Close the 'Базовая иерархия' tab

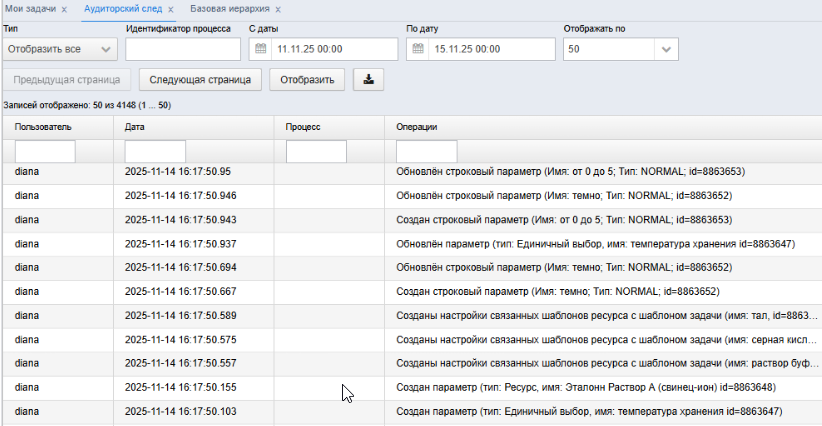pos(278,9)
